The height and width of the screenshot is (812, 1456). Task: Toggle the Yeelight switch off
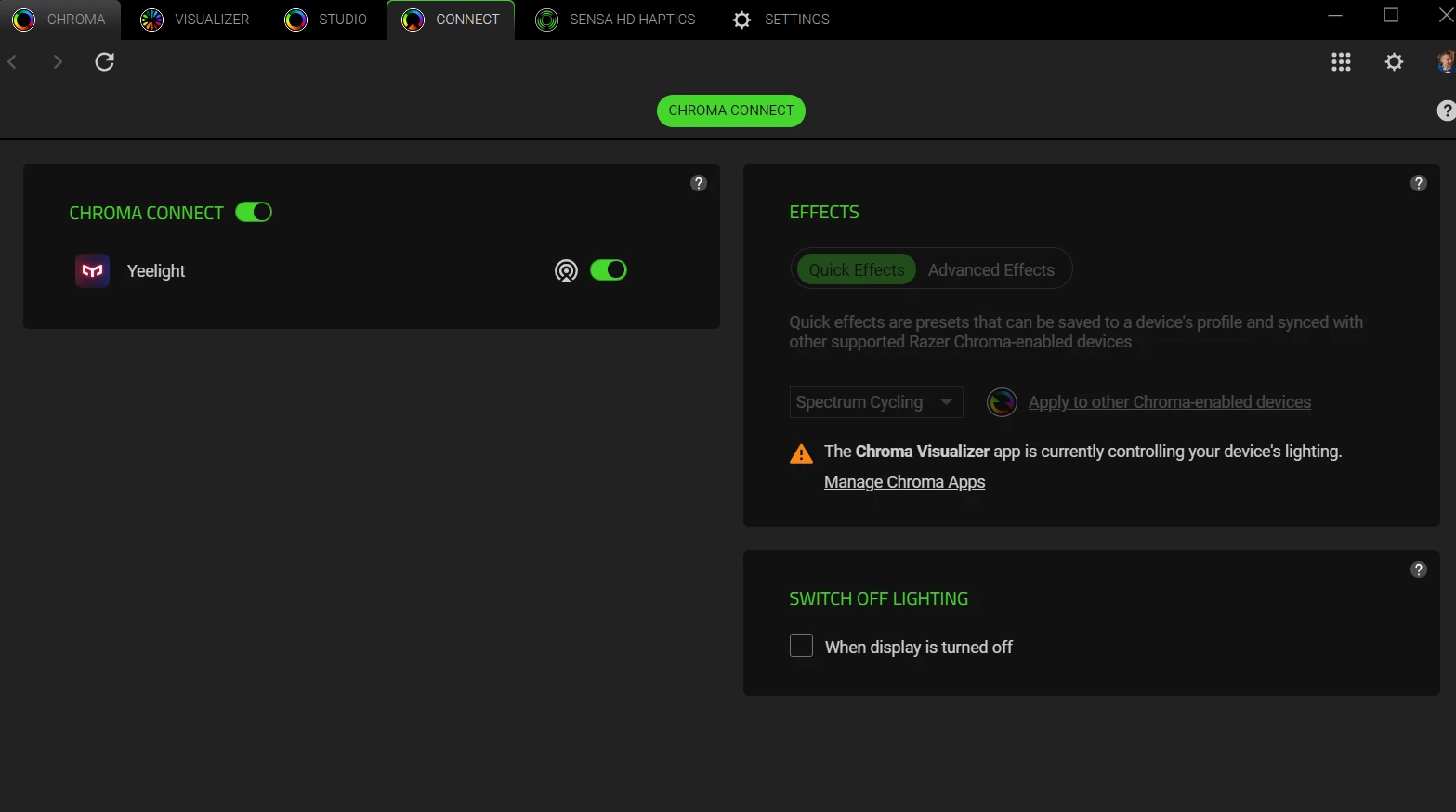point(609,269)
